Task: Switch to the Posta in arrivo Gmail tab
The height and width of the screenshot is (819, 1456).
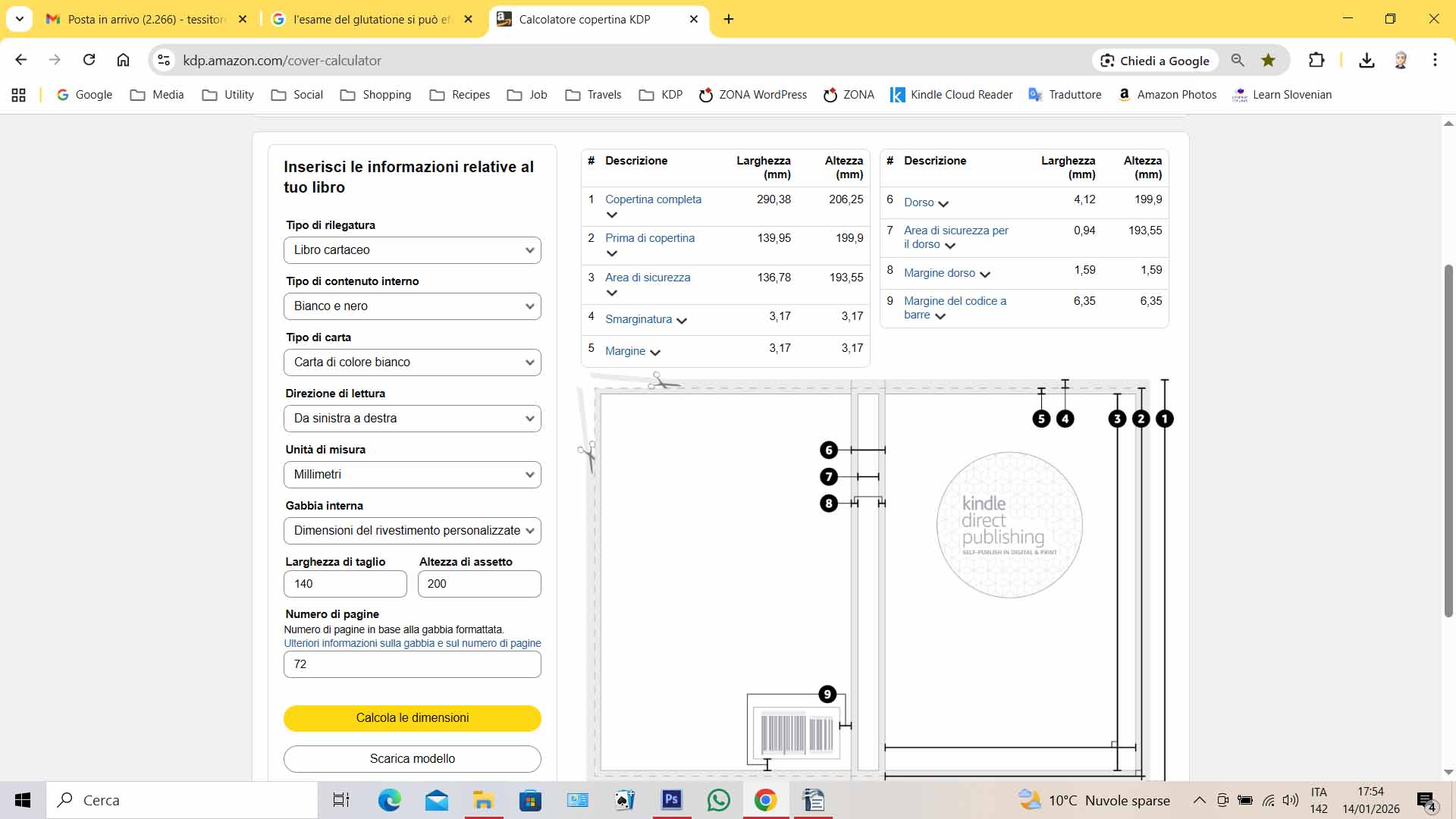Action: tap(146, 19)
